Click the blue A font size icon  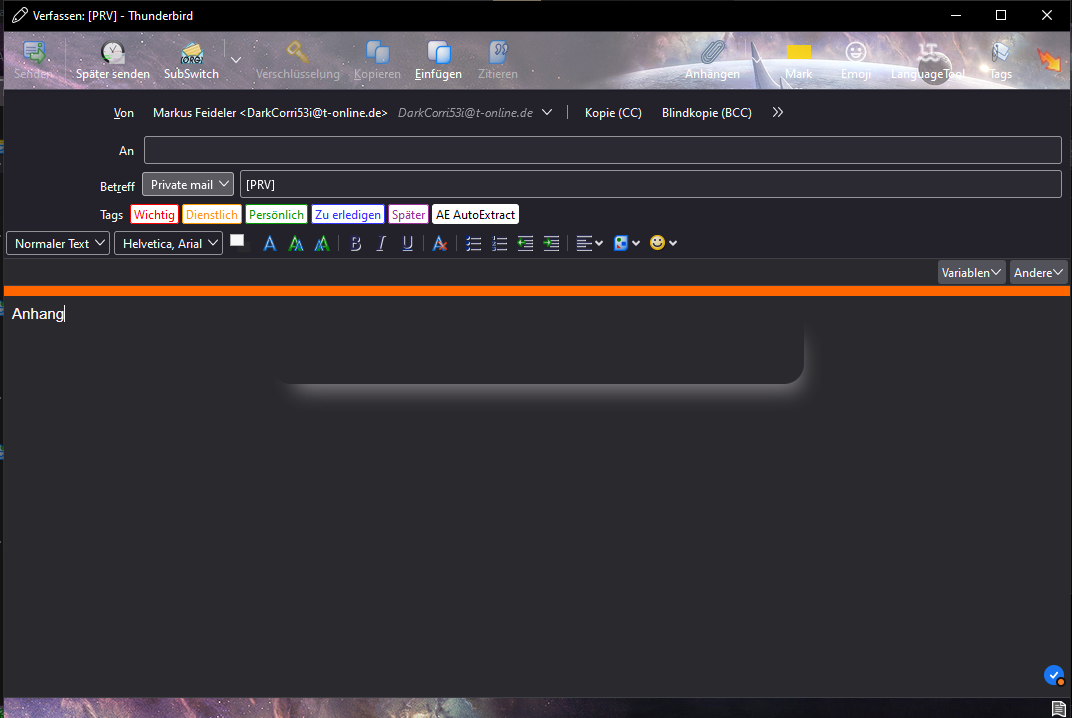pos(269,243)
